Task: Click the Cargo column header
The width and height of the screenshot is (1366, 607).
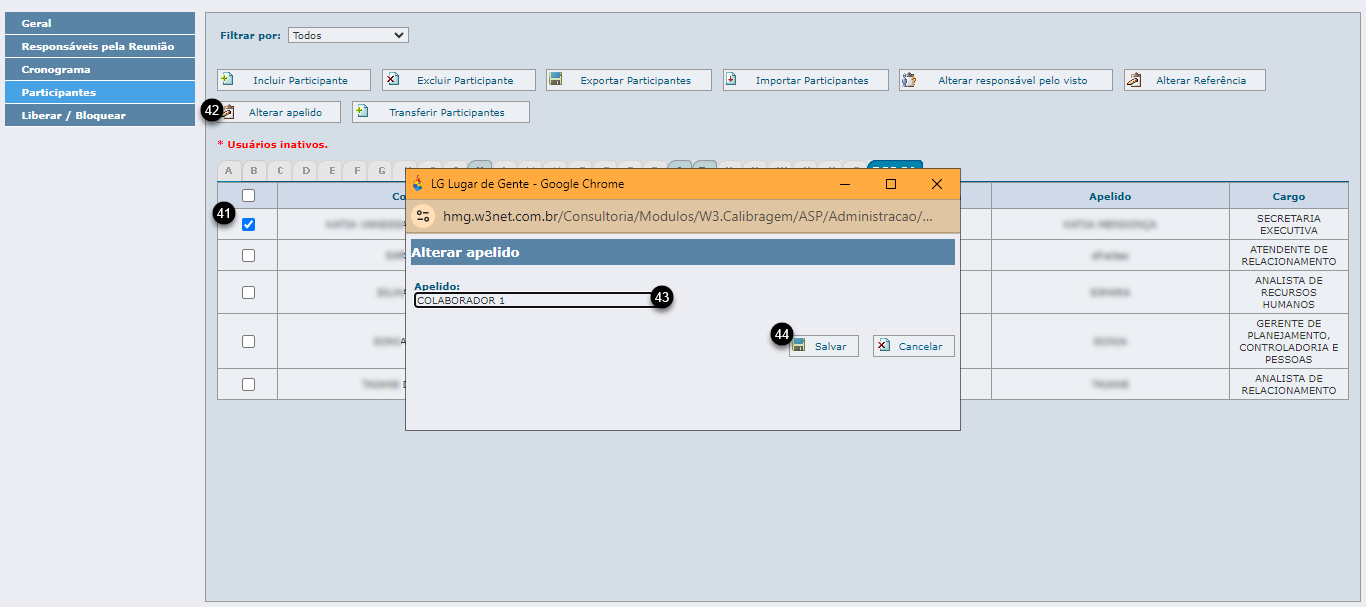Action: click(1289, 196)
